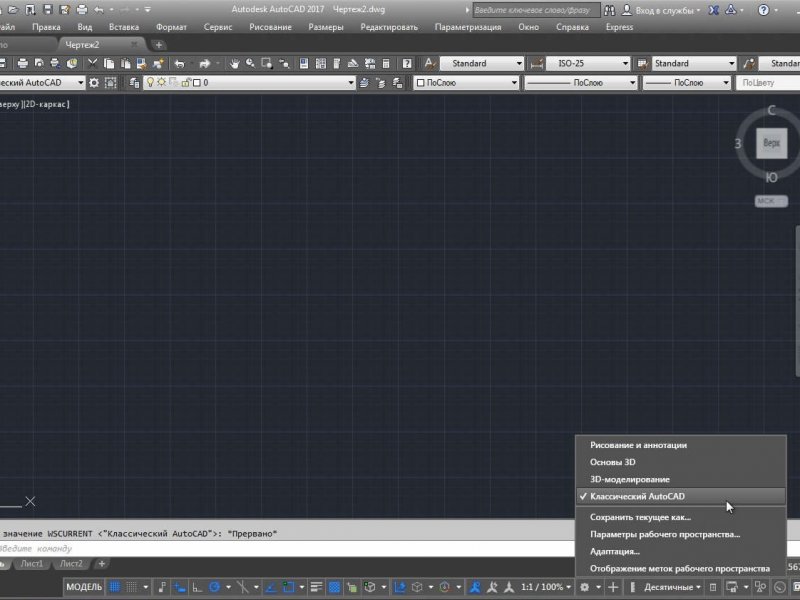Click the МСК coordinate system button
Image resolution: width=800 pixels, height=600 pixels.
(771, 201)
